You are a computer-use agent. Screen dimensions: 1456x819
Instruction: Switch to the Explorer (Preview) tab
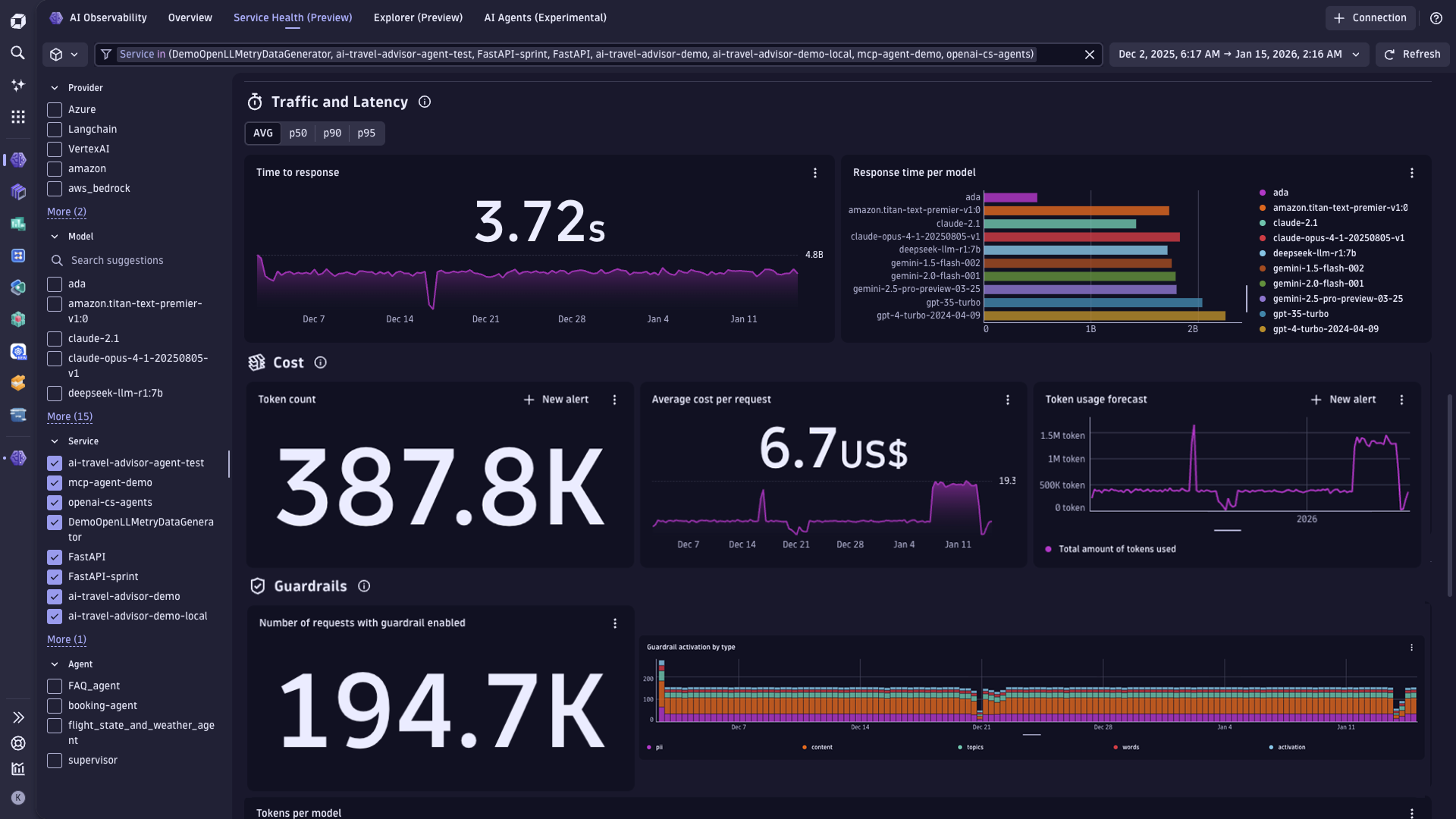point(418,18)
